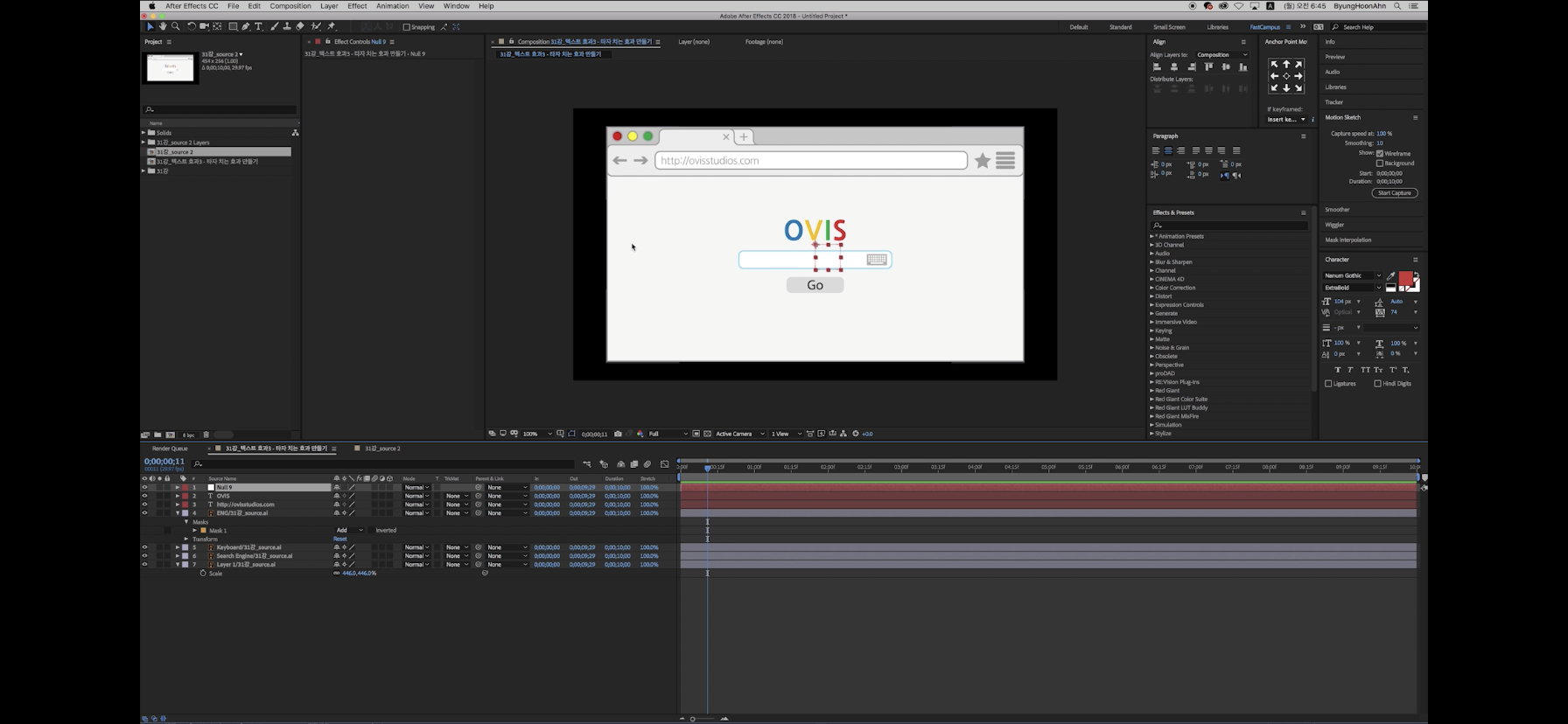Select the Selection arrow tool
The width and height of the screenshot is (1568, 724).
150,26
